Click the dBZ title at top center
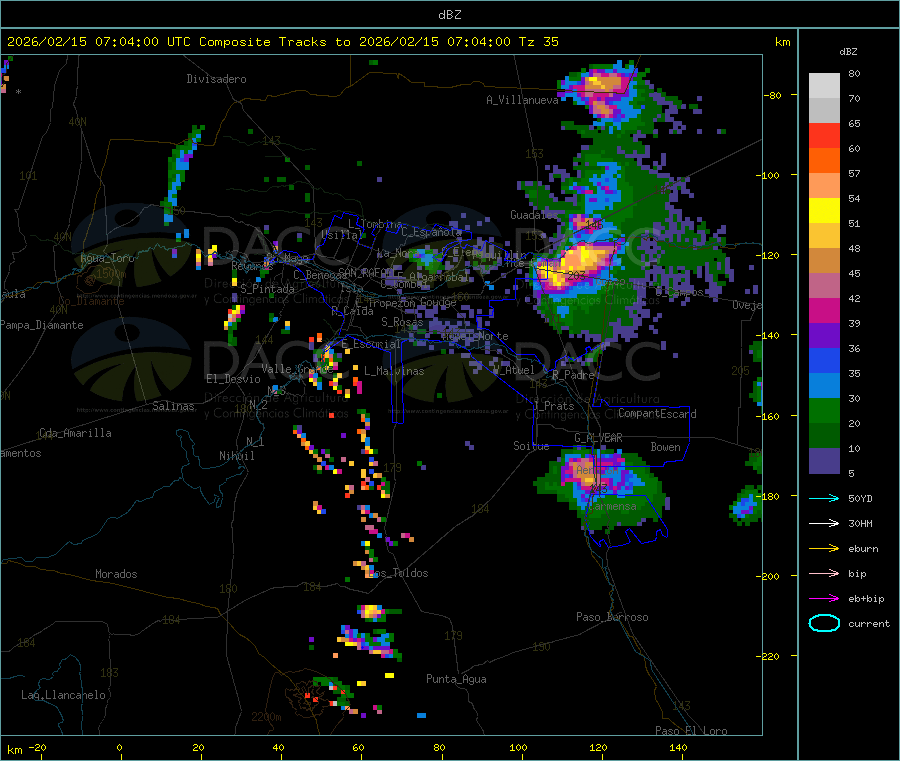Viewport: 900px width, 761px height. pos(449,15)
